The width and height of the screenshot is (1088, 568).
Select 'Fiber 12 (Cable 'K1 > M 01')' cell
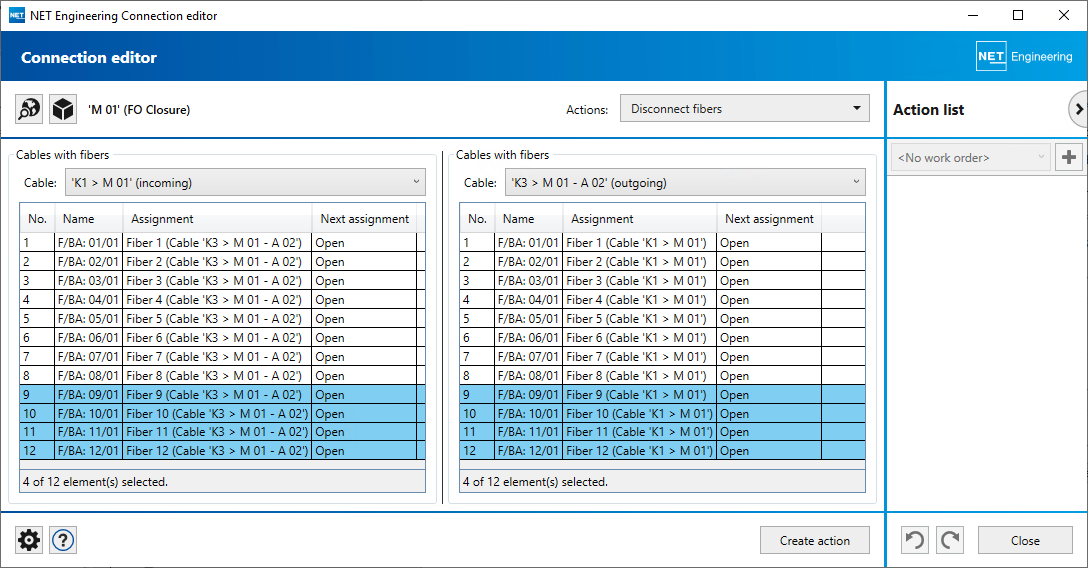[640, 450]
